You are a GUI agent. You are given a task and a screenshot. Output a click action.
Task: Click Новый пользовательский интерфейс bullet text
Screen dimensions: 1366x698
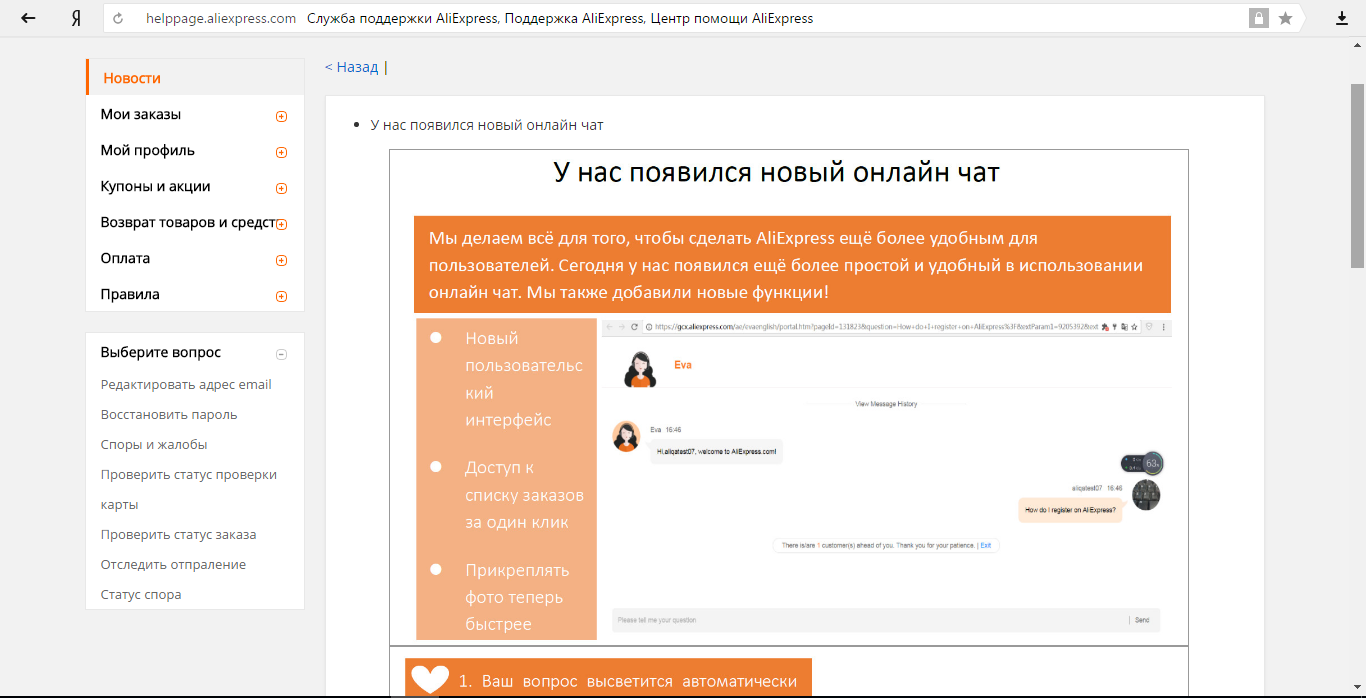524,379
